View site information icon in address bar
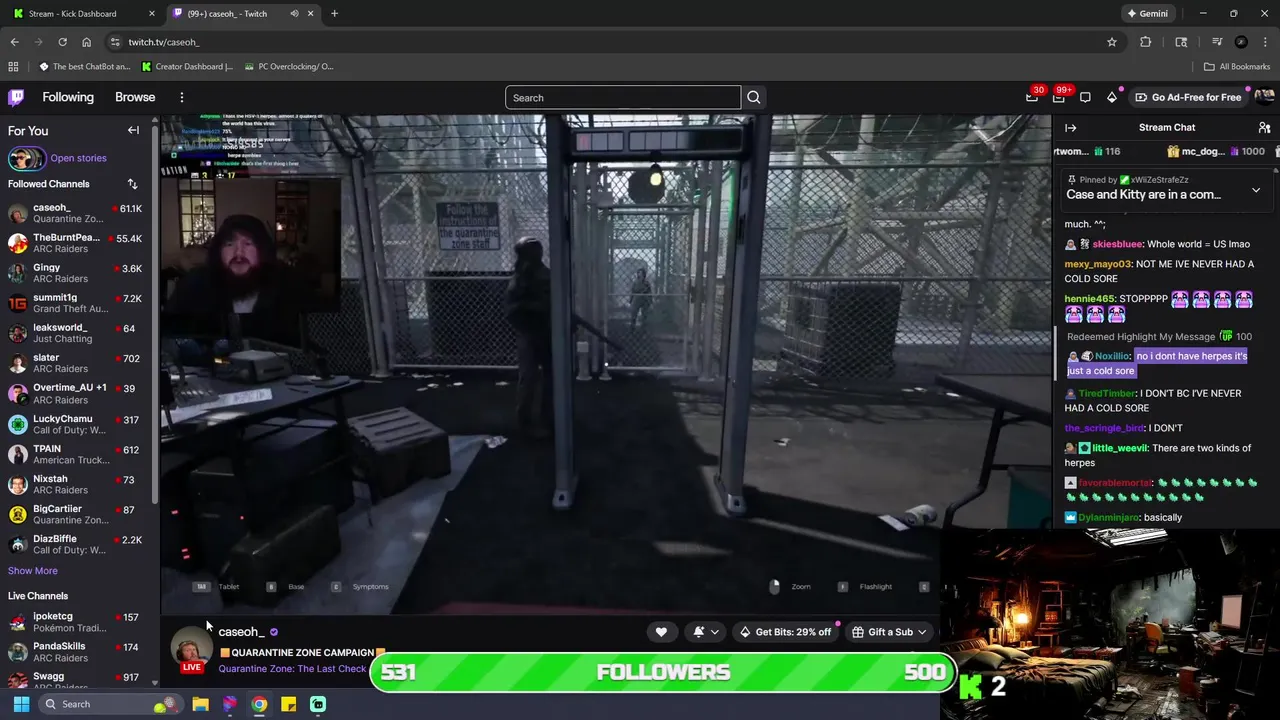The image size is (1280, 720). point(115,42)
